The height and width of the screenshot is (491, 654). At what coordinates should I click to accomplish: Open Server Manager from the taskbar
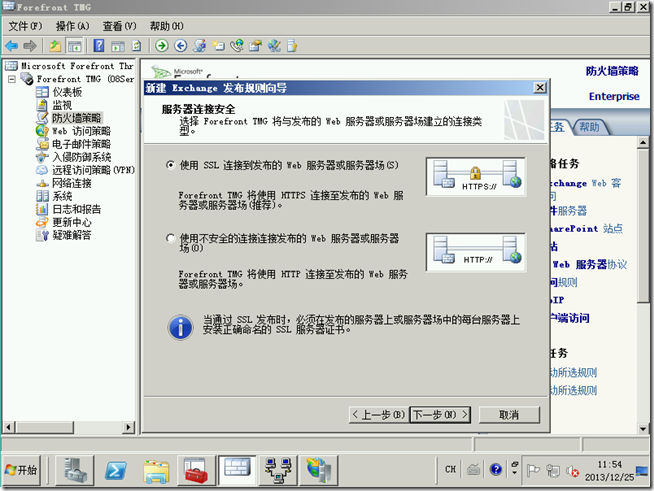75,470
